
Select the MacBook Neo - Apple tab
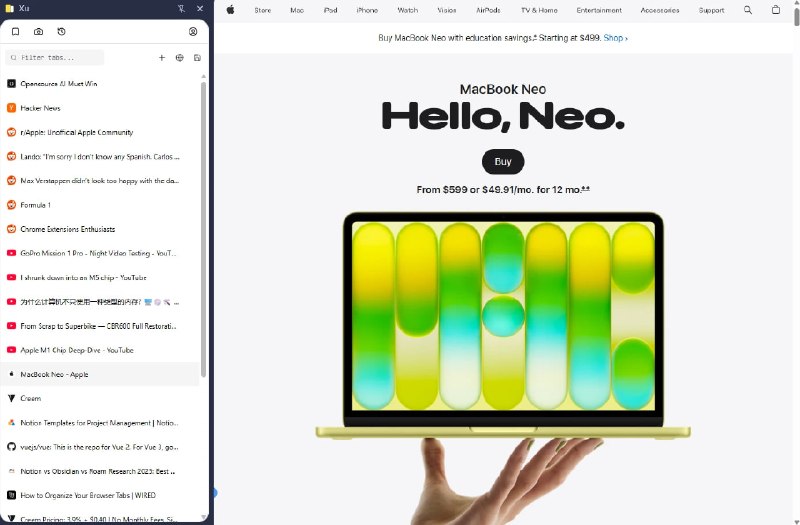(100, 374)
